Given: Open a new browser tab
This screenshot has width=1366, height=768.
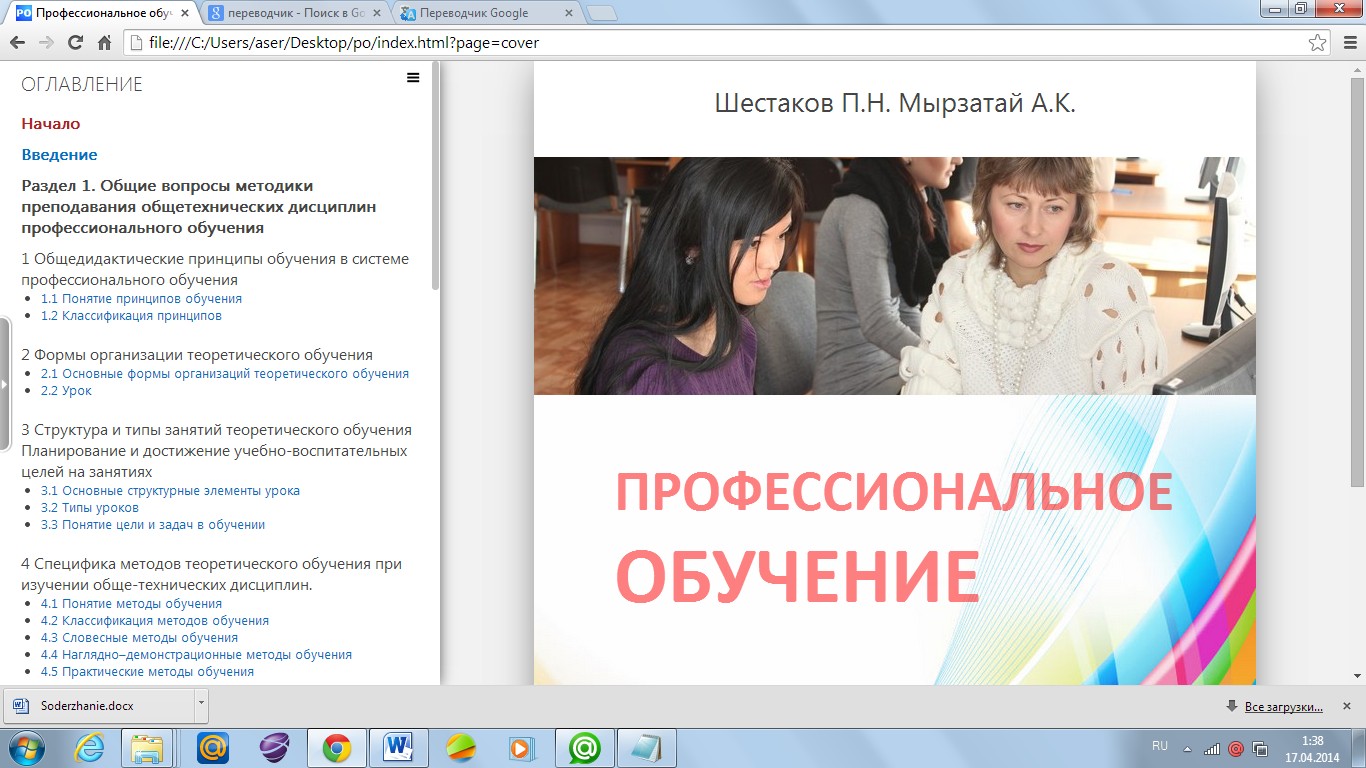Looking at the screenshot, I should (601, 14).
